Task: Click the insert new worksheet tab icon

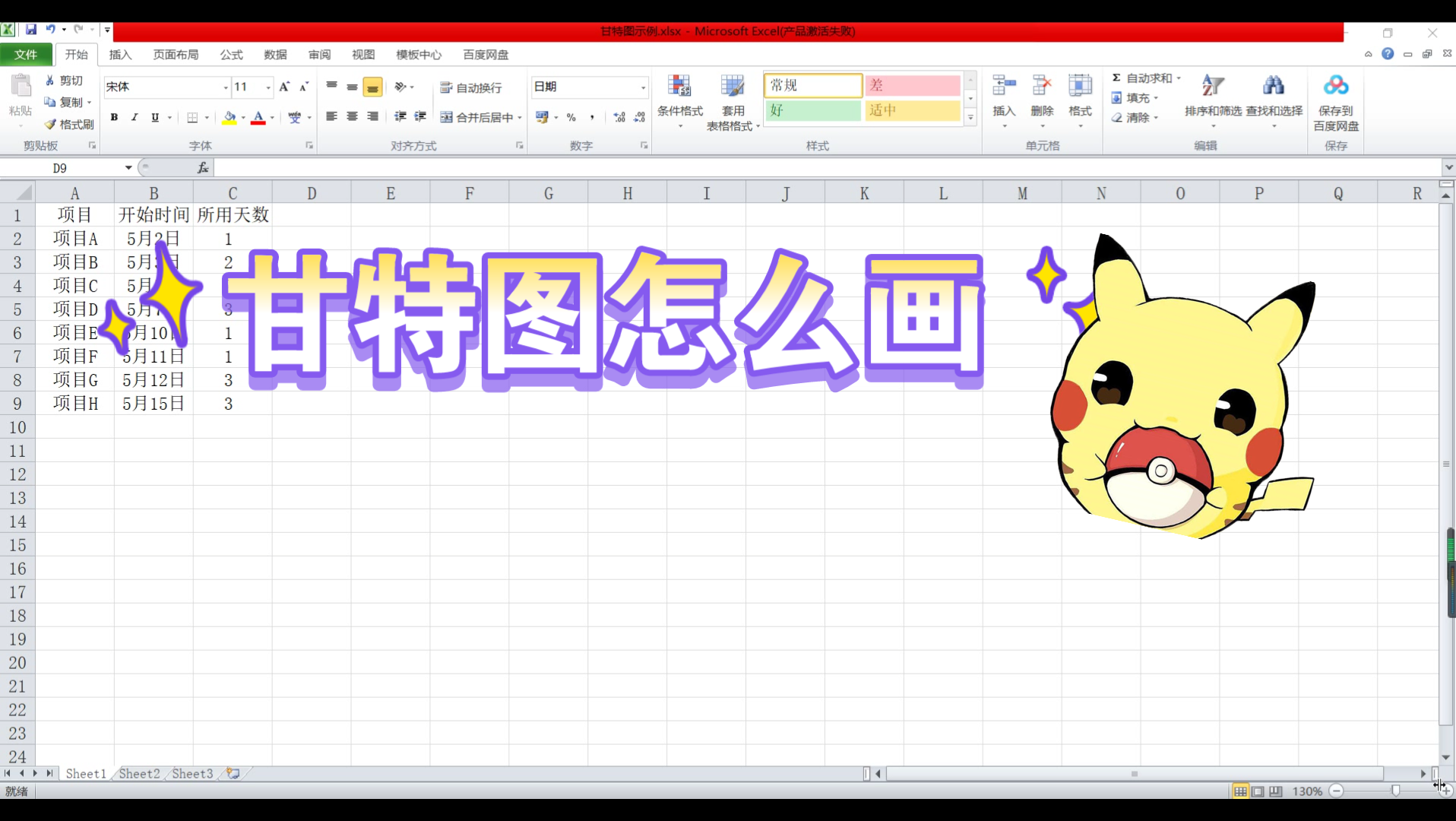Action: (x=233, y=773)
